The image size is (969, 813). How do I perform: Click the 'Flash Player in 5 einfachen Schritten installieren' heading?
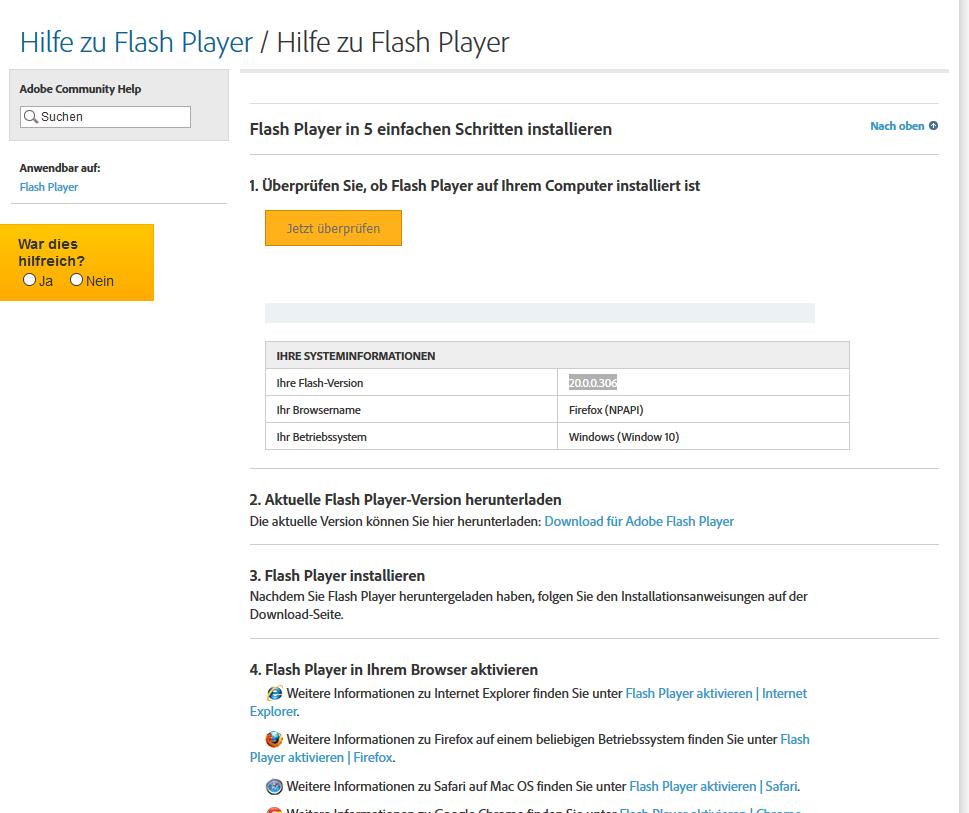pyautogui.click(x=430, y=129)
